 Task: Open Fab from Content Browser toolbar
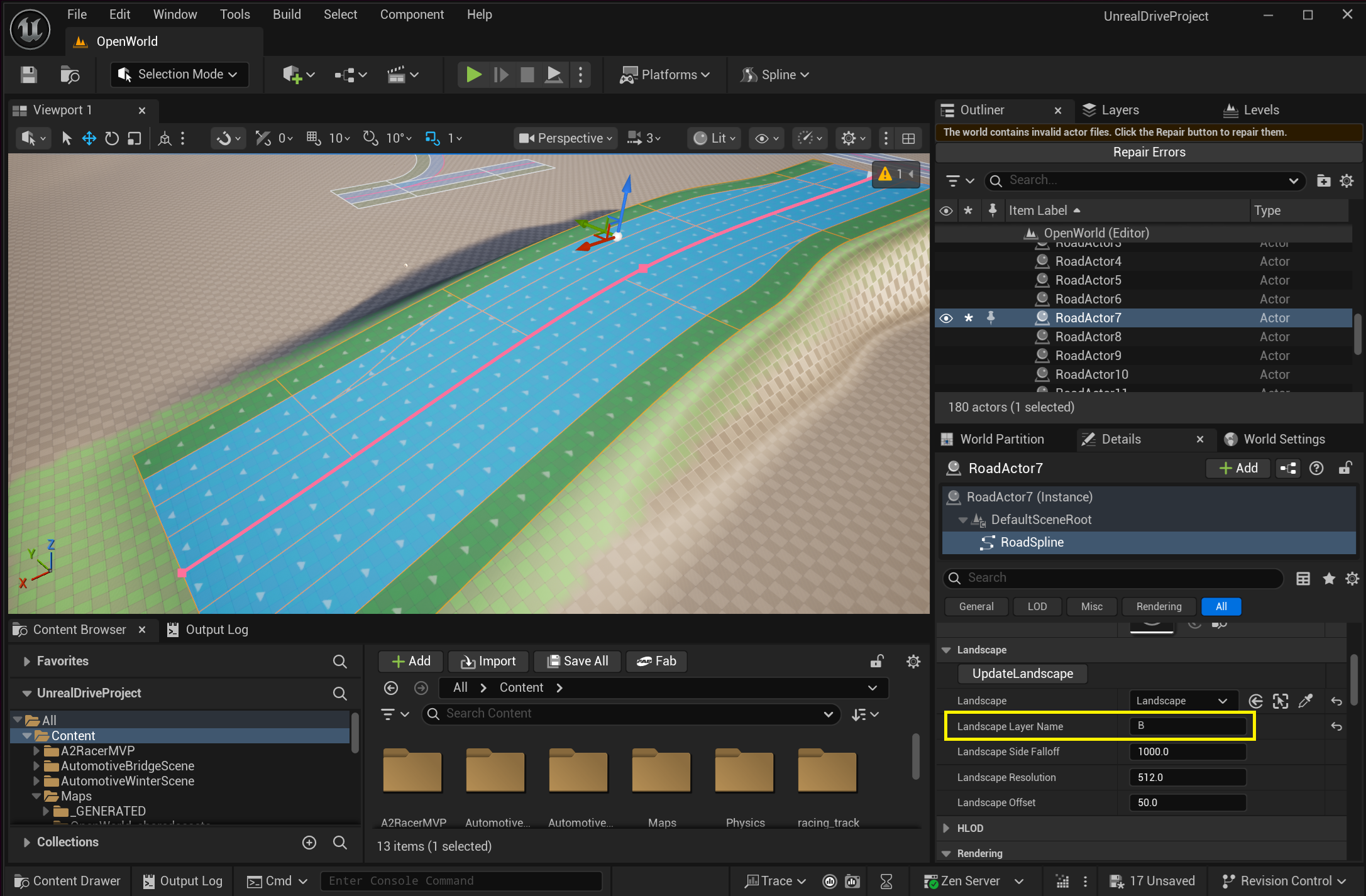656,661
